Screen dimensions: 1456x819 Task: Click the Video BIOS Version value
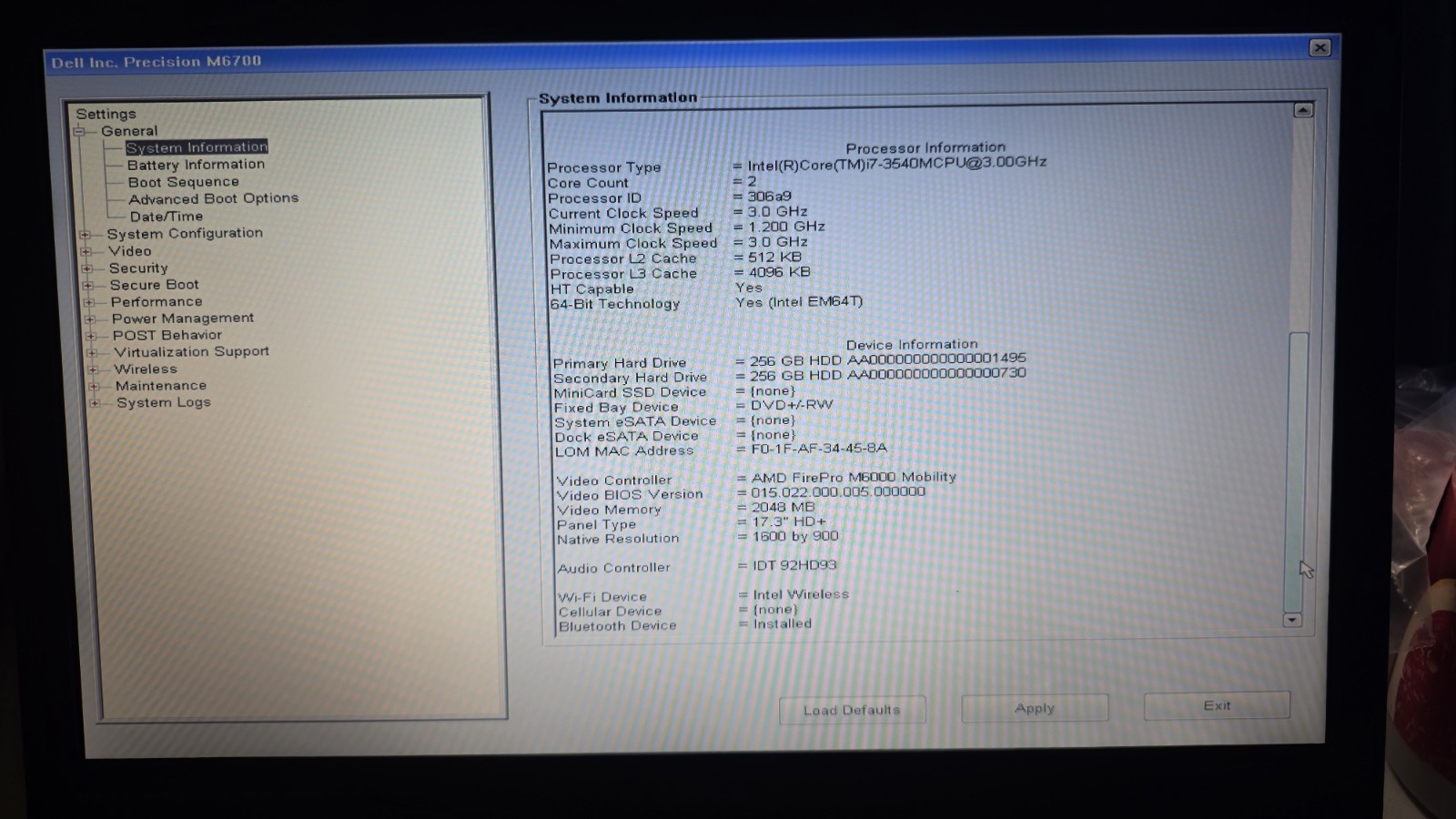pos(838,492)
